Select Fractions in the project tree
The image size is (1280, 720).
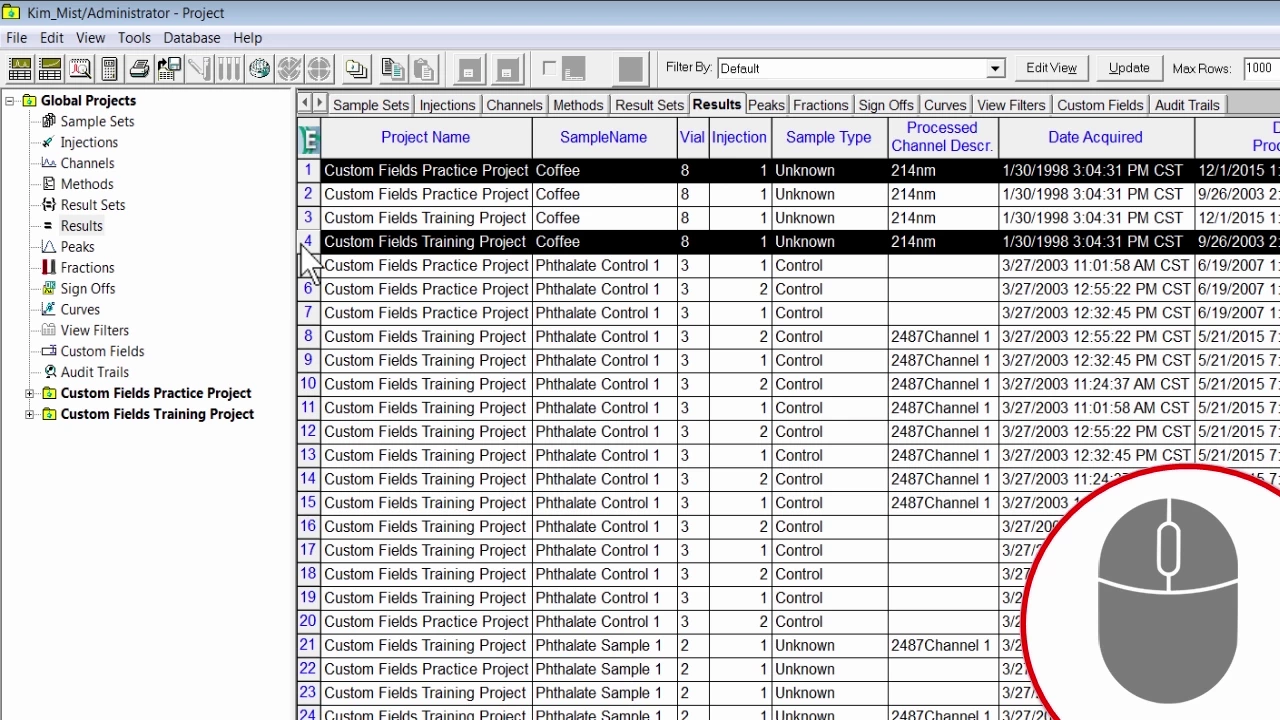coord(87,268)
